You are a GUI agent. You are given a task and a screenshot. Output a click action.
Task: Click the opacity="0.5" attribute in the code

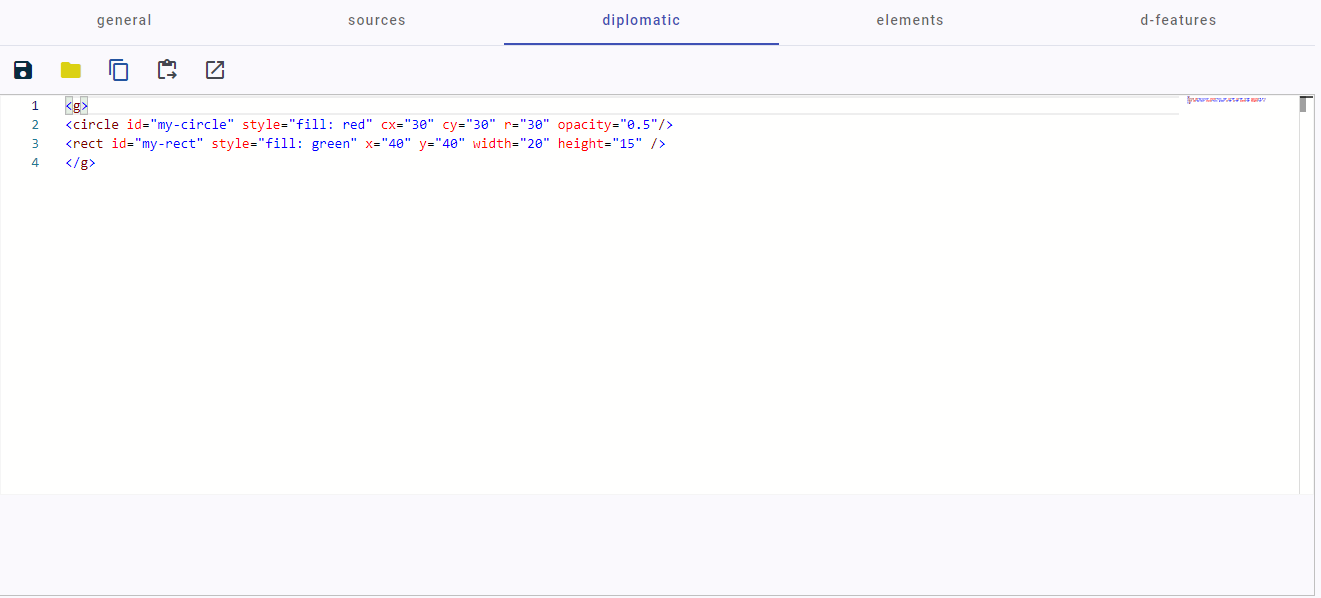(607, 125)
